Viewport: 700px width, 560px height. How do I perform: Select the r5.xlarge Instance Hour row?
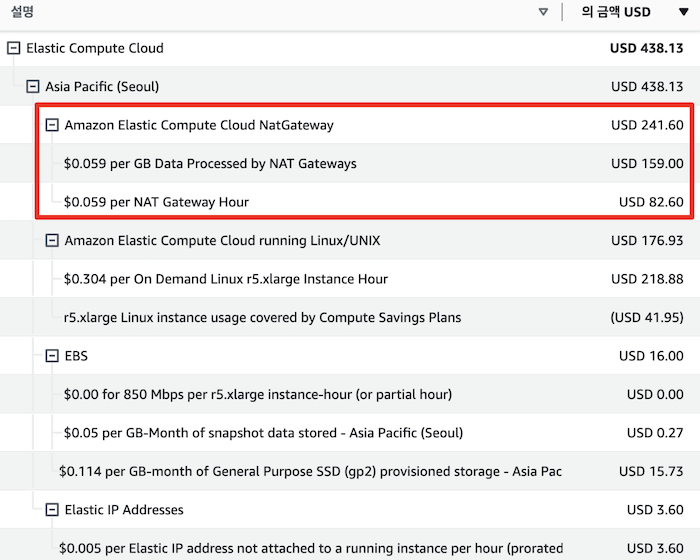point(226,279)
